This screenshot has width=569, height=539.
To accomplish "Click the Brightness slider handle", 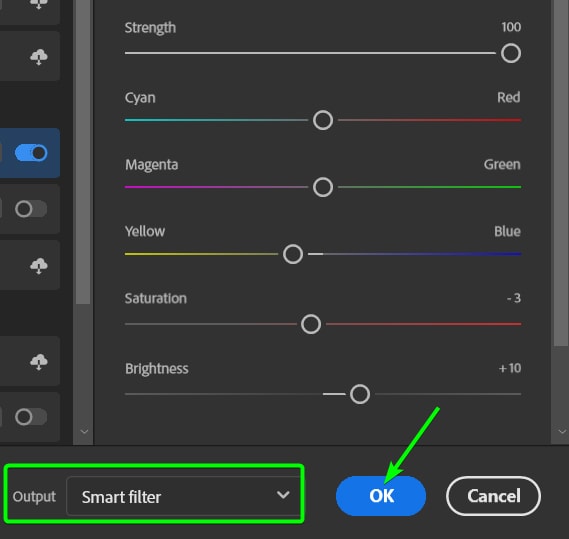I will pyautogui.click(x=360, y=394).
